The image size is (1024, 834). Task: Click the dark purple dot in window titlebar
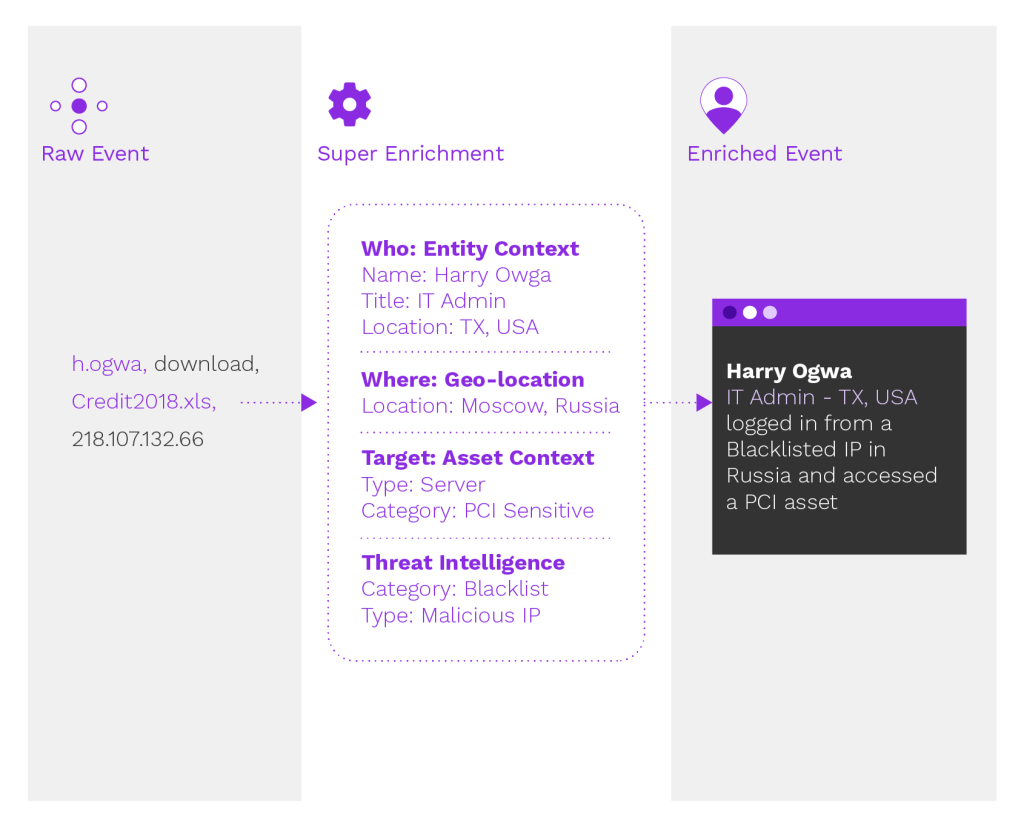click(x=730, y=312)
